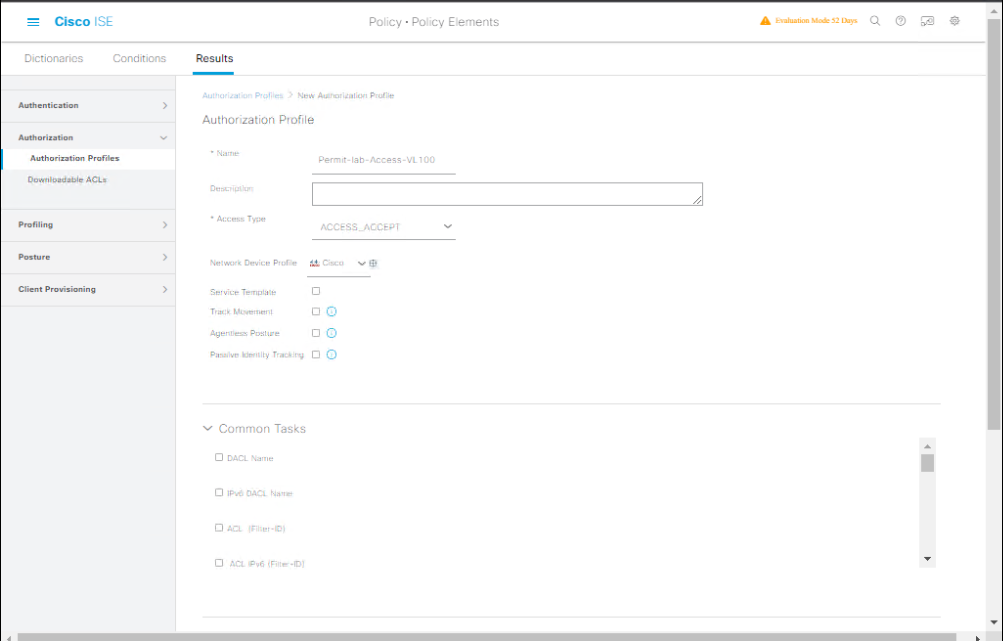Open the search magnifier icon
The width and height of the screenshot is (1003, 641).
(875, 20)
